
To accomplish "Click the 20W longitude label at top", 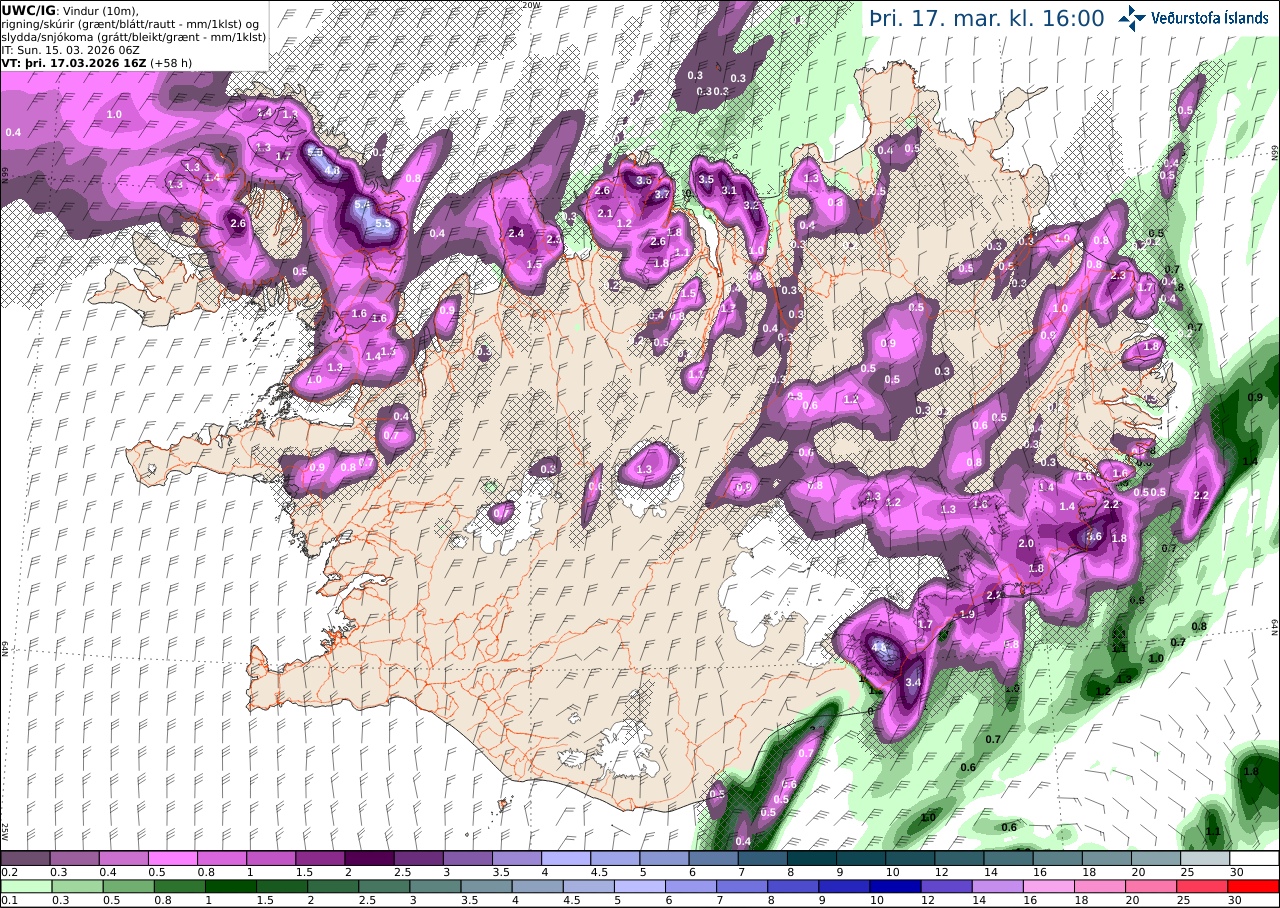I will [x=532, y=5].
